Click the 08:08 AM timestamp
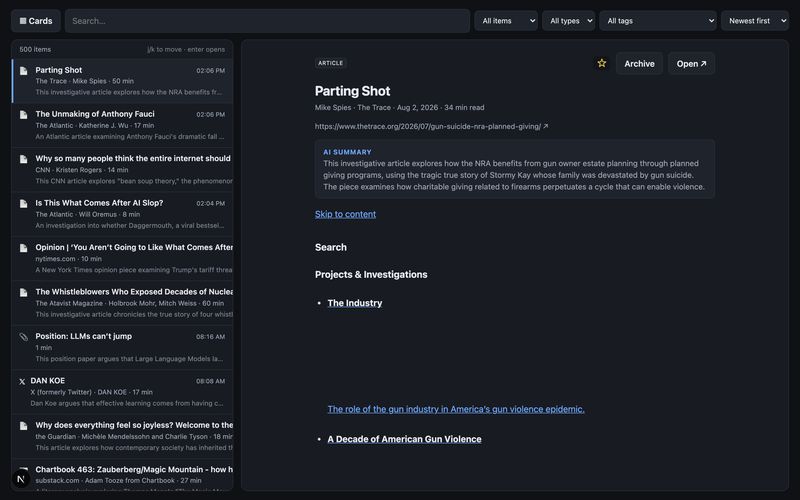800x500 pixels. point(211,381)
